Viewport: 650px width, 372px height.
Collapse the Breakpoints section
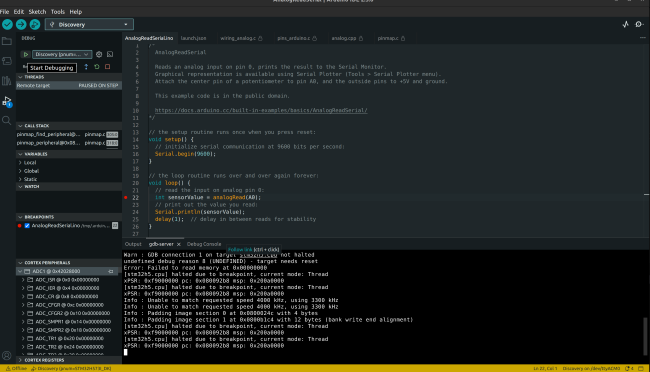pyautogui.click(x=69, y=217)
